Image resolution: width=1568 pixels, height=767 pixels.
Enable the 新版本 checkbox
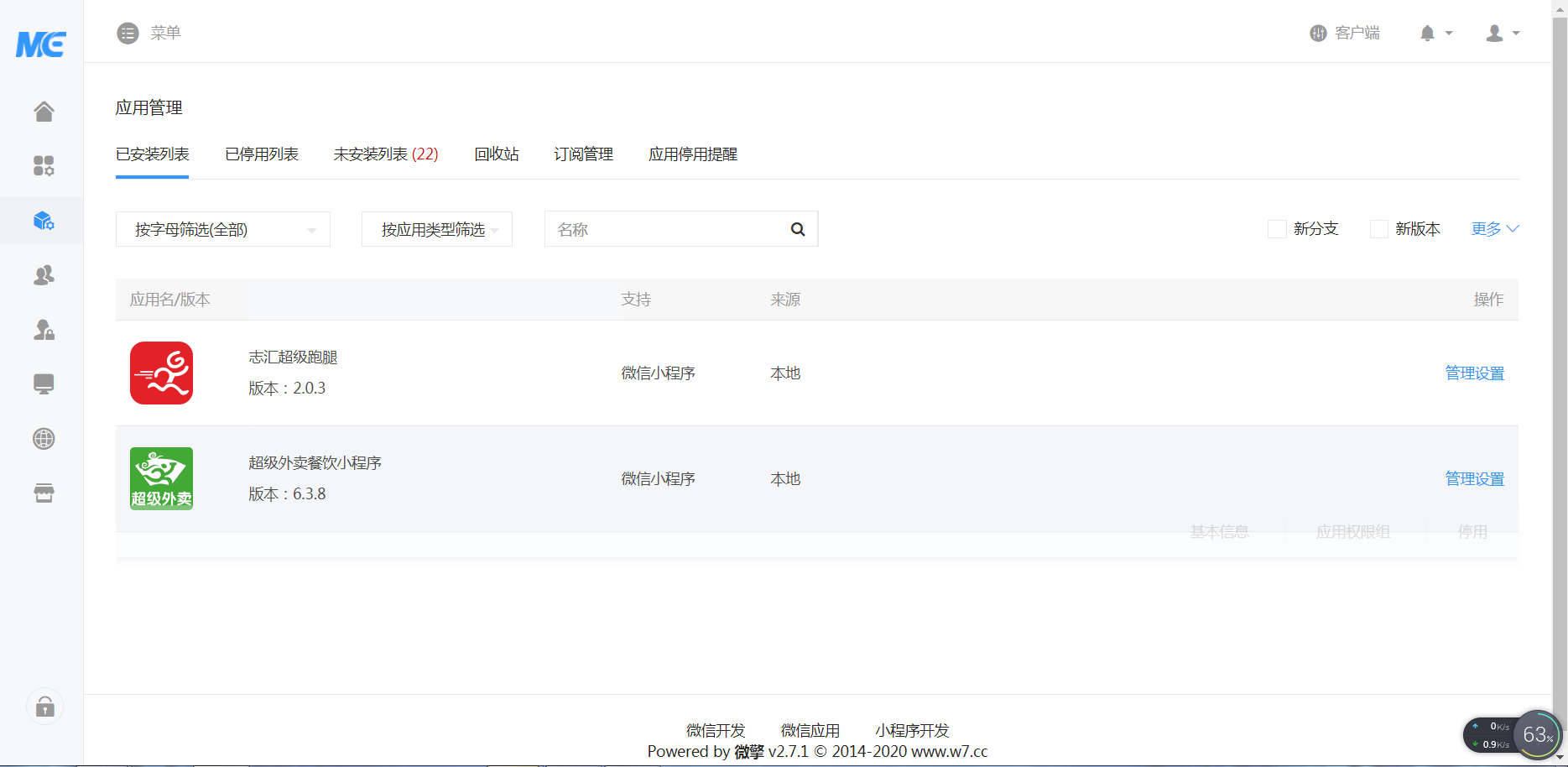(x=1378, y=228)
